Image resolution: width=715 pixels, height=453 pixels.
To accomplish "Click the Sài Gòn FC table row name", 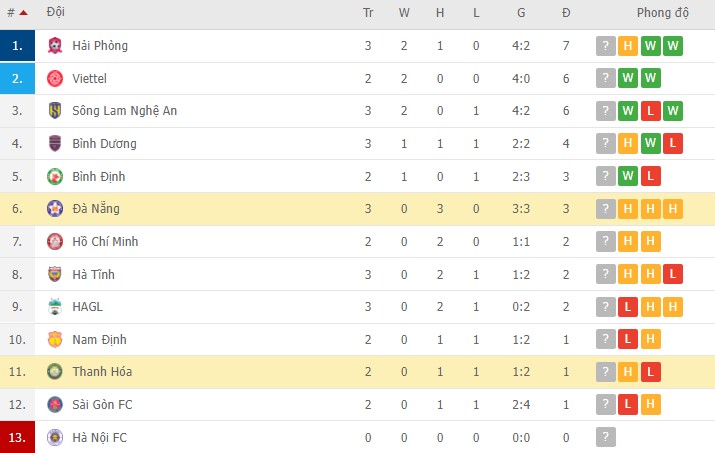I will point(101,404).
